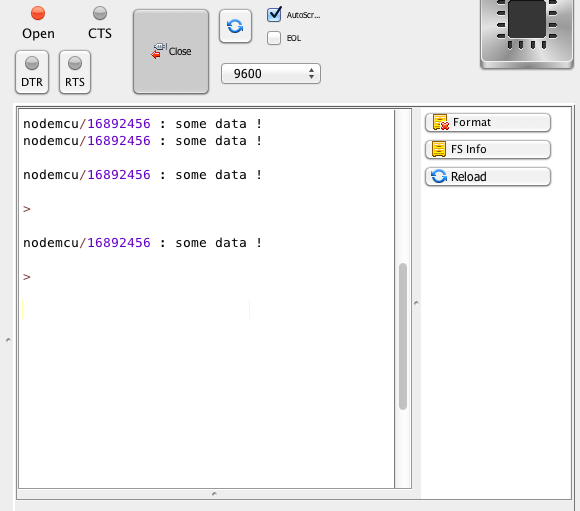Screen dimensions: 580x511
Task: Toggle the RTS line button
Action: (x=75, y=72)
